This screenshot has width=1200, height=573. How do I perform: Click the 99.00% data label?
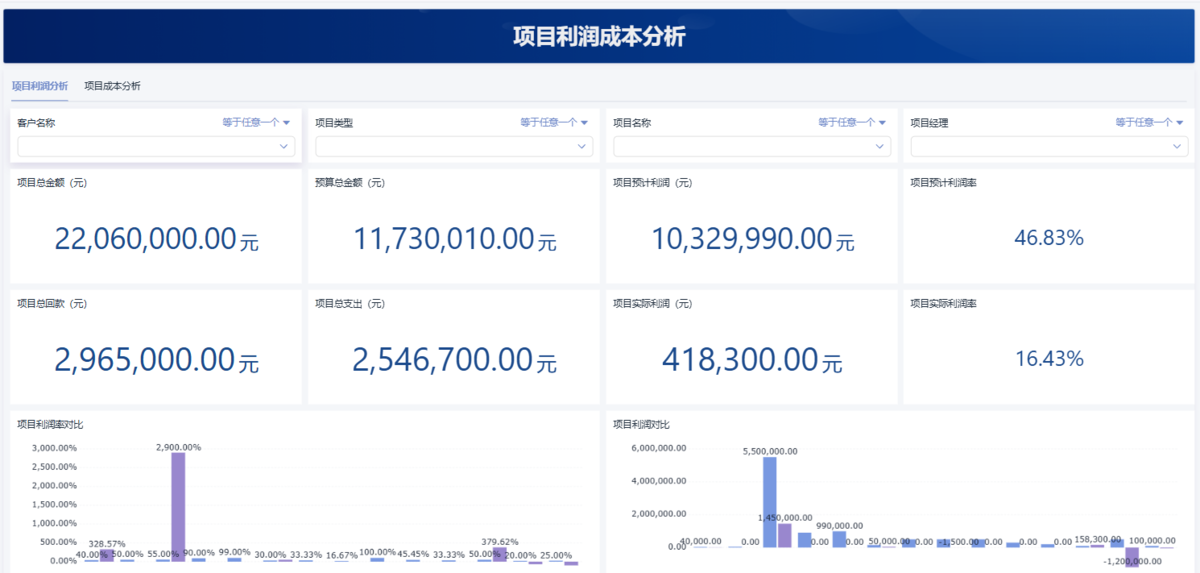234,552
